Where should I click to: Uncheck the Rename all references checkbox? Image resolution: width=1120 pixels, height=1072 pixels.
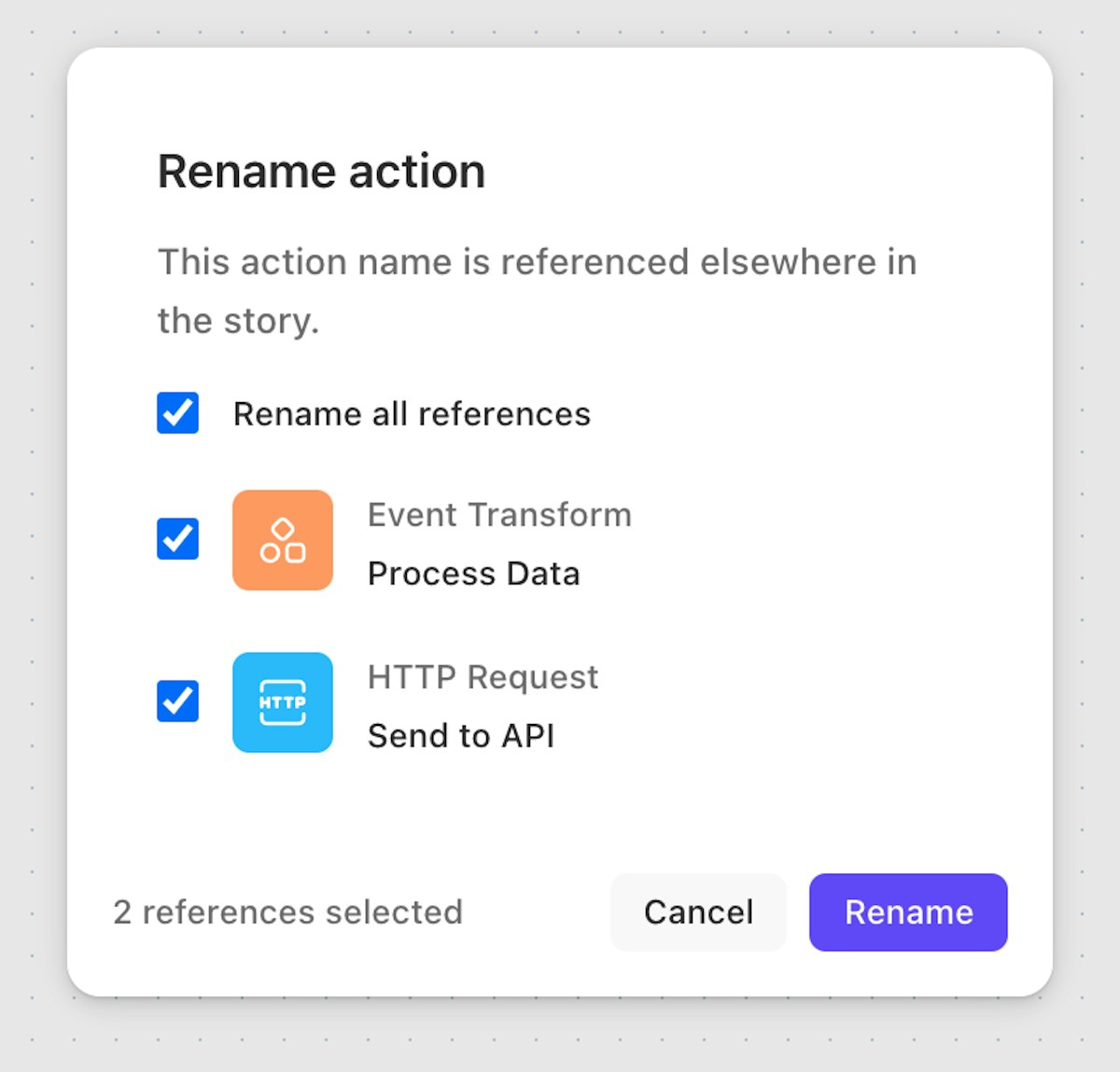[177, 413]
